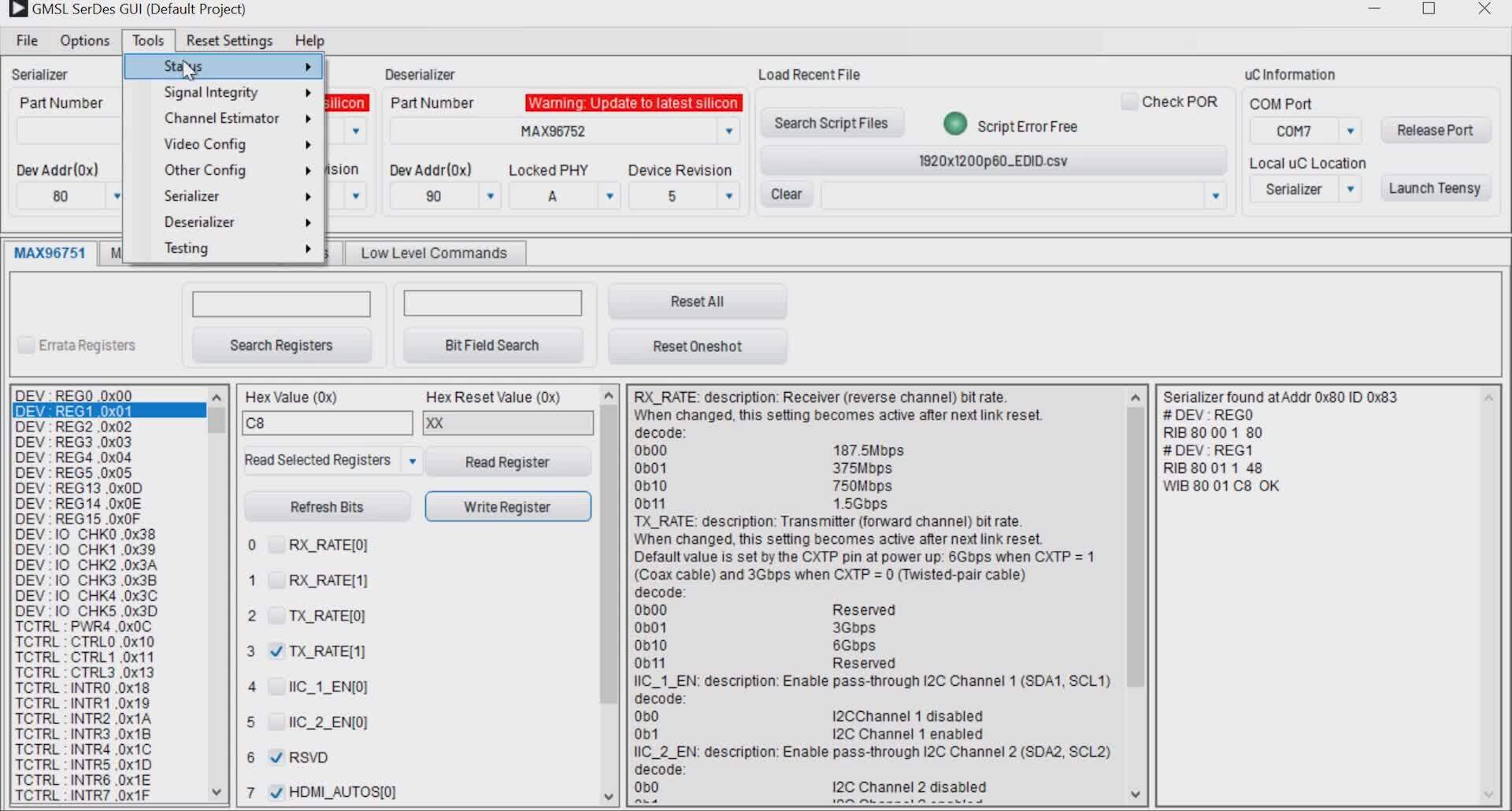
Task: Expand the Status submenu in Tools
Action: point(224,66)
